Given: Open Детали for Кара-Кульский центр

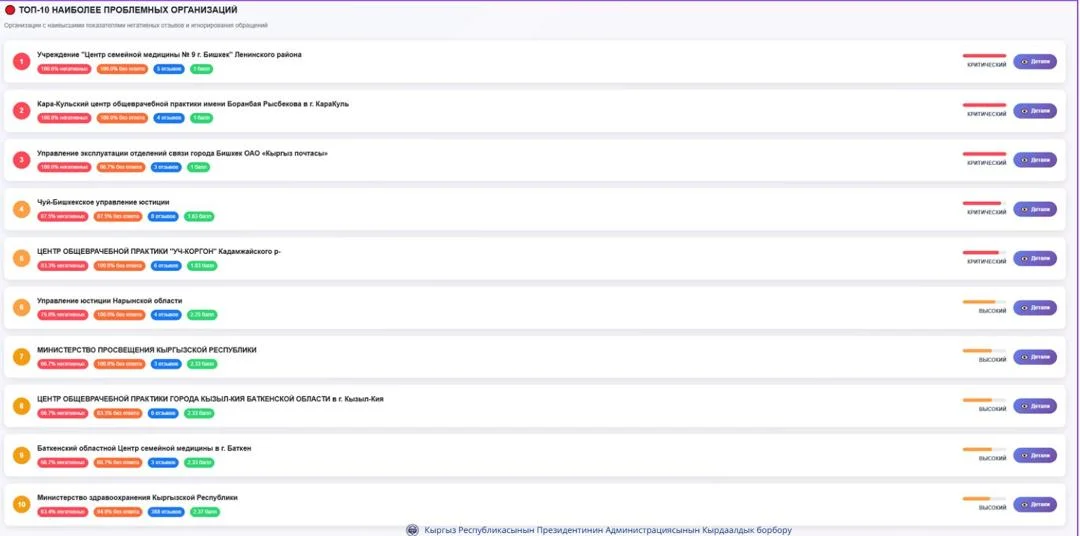Looking at the screenshot, I should click(1034, 110).
